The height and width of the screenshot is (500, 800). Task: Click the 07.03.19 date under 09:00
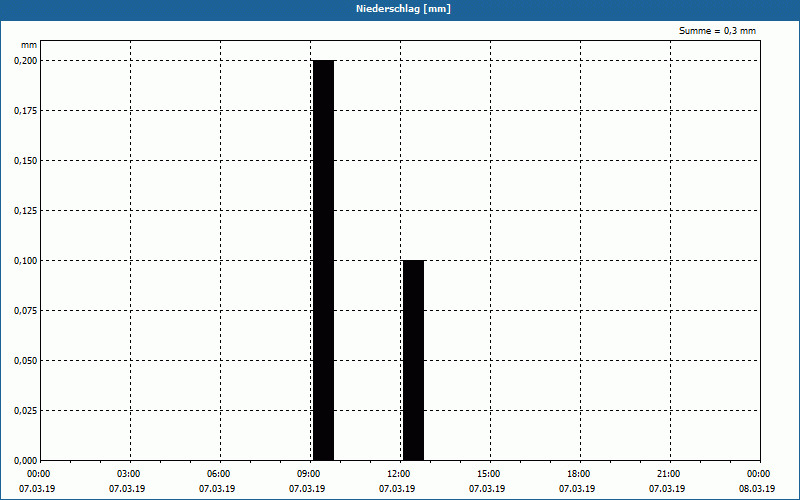click(307, 489)
